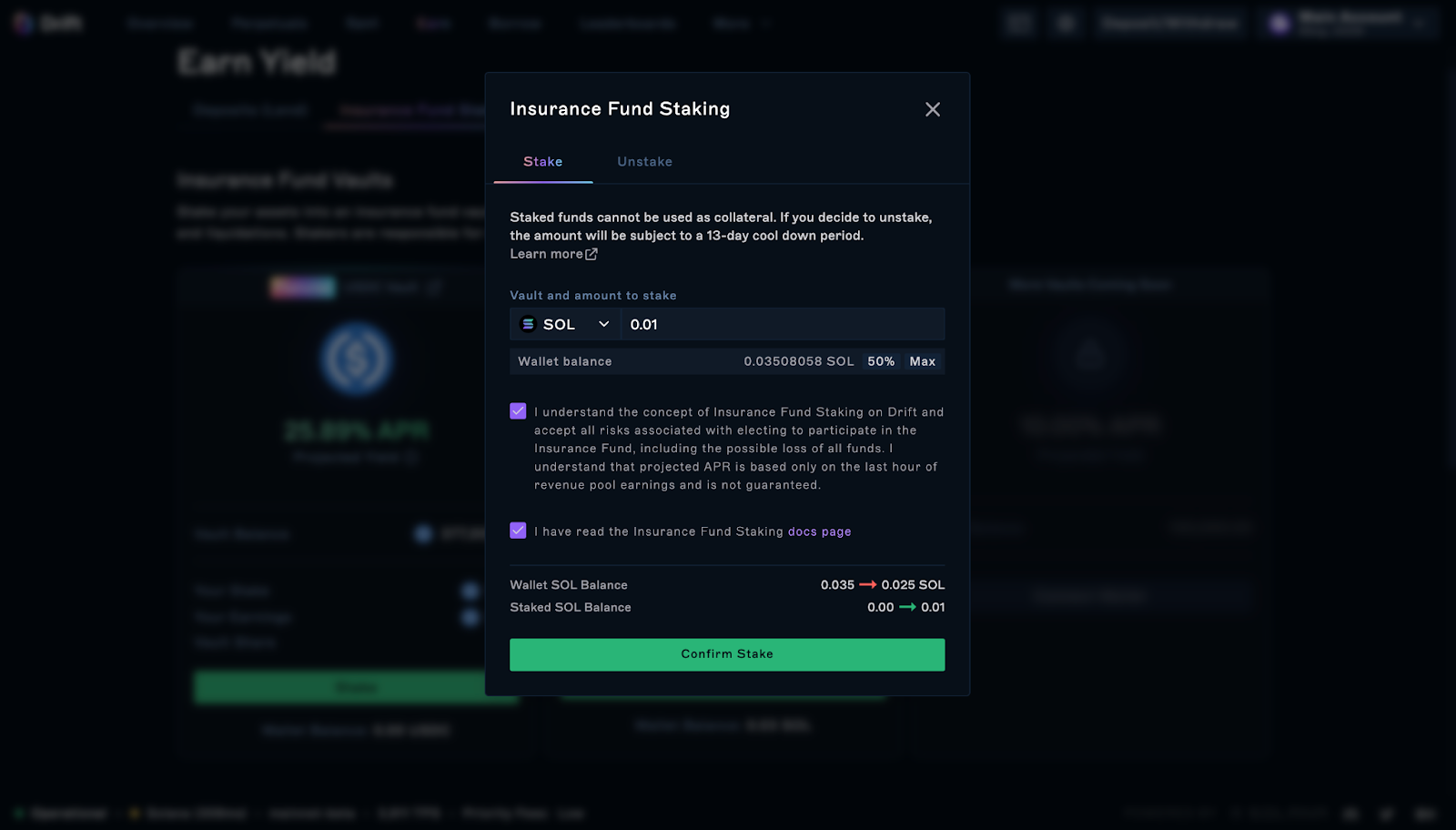This screenshot has width=1456, height=830.
Task: Set stake amount to 50% of balance
Action: point(880,361)
